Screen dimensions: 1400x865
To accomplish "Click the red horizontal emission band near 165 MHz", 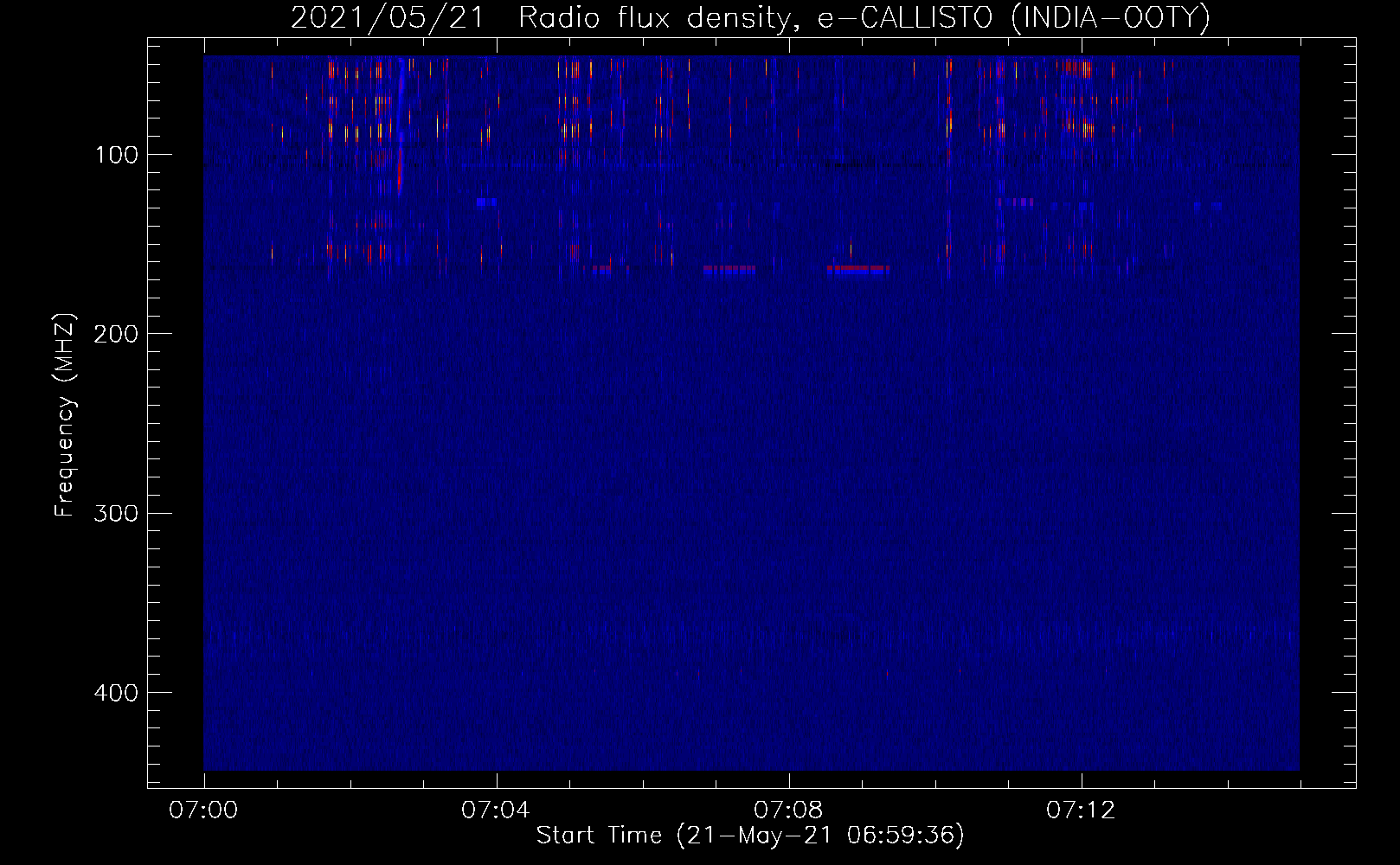I will click(857, 269).
